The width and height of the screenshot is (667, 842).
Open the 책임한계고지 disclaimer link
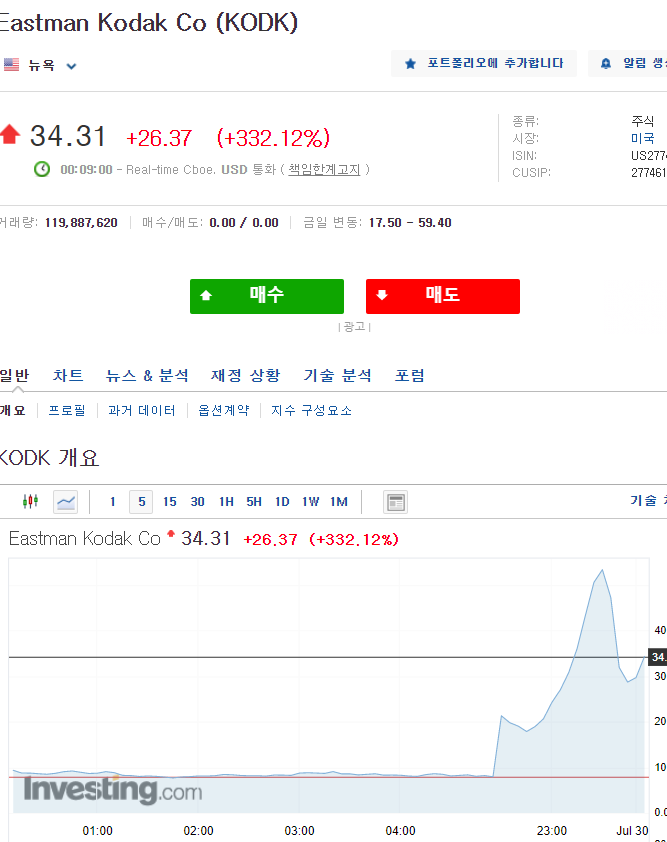point(324,170)
